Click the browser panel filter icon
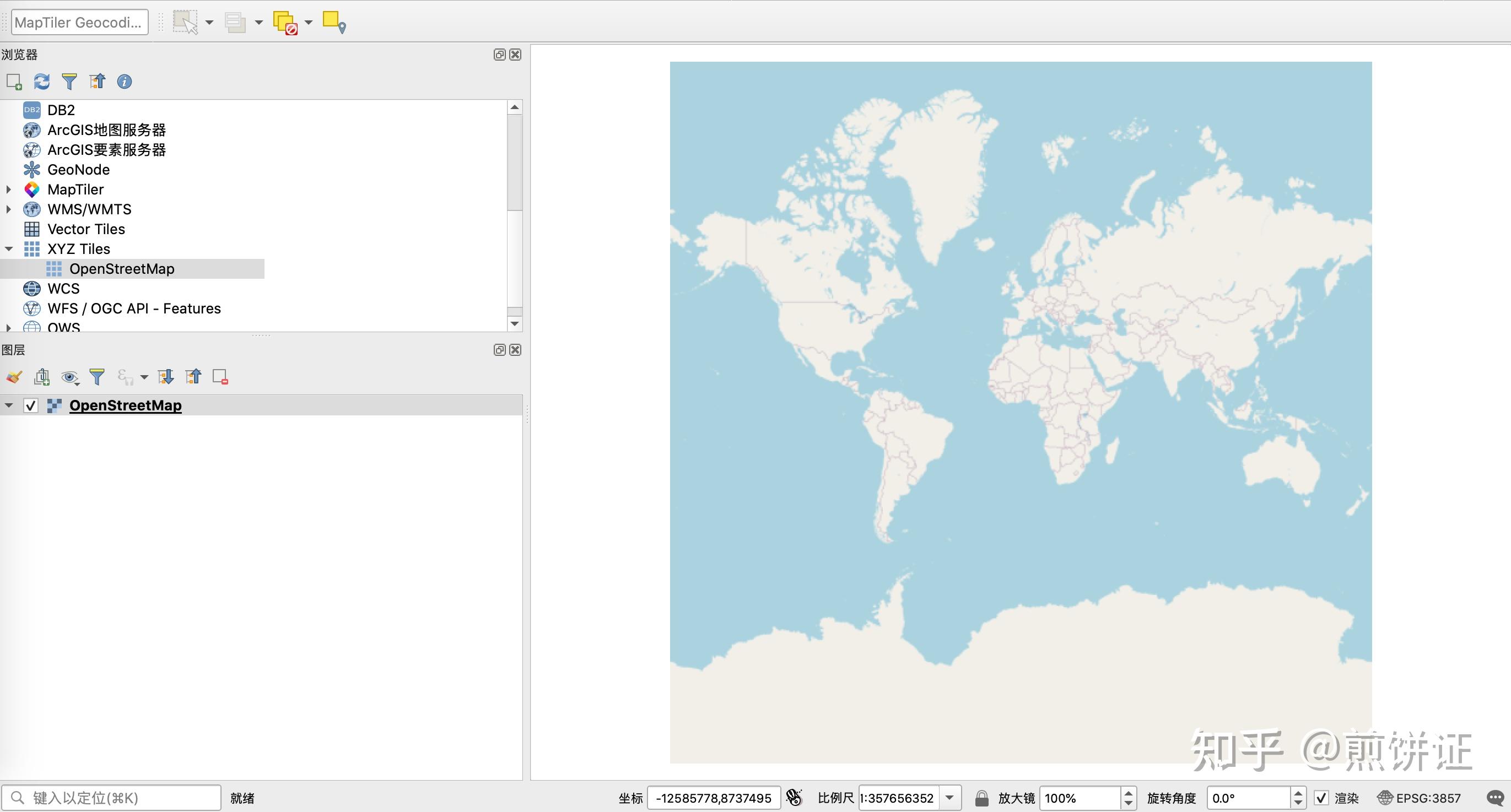Viewport: 1511px width, 812px height. pos(69,82)
